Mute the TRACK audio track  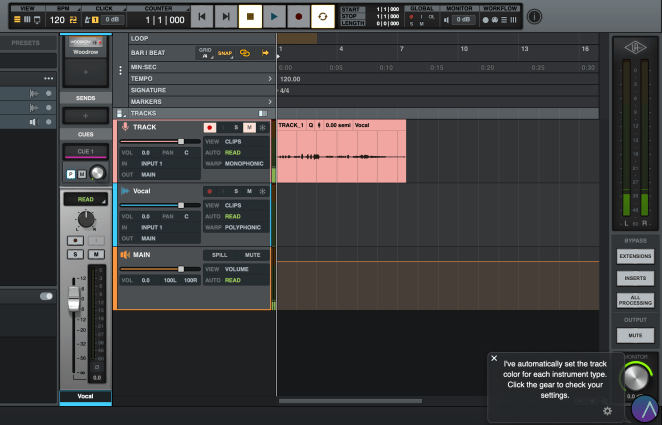(248, 128)
